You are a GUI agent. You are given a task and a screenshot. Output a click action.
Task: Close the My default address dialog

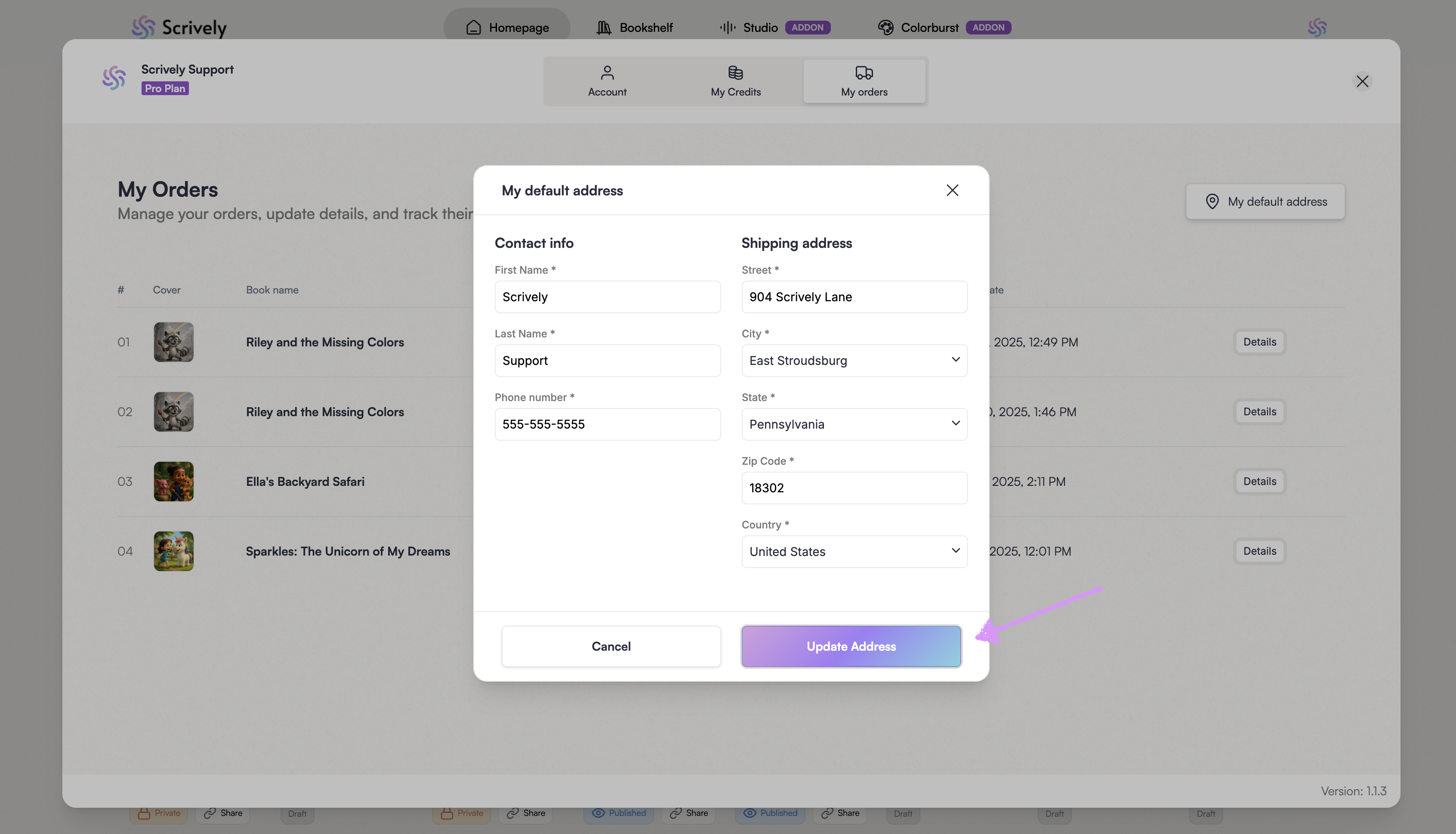tap(952, 190)
